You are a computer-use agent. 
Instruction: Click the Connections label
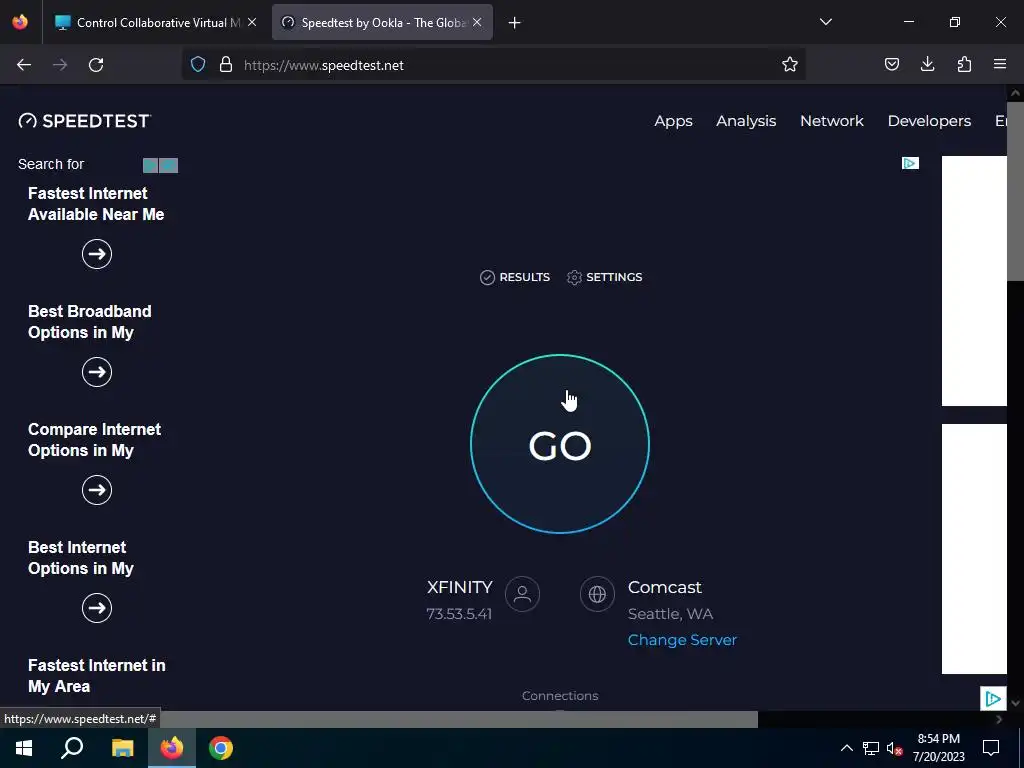pos(560,696)
